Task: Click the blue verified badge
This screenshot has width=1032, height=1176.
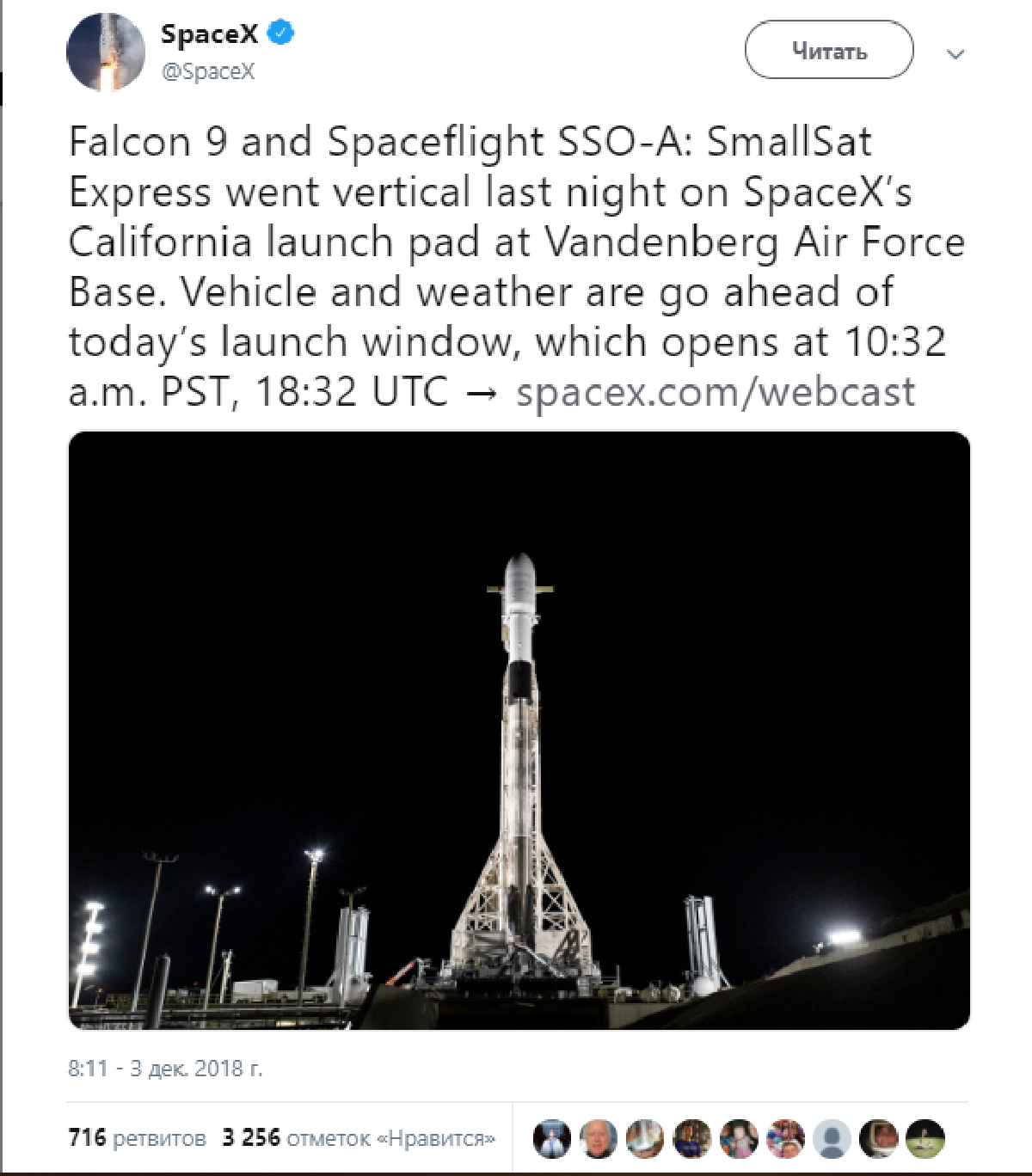Action: click(281, 34)
